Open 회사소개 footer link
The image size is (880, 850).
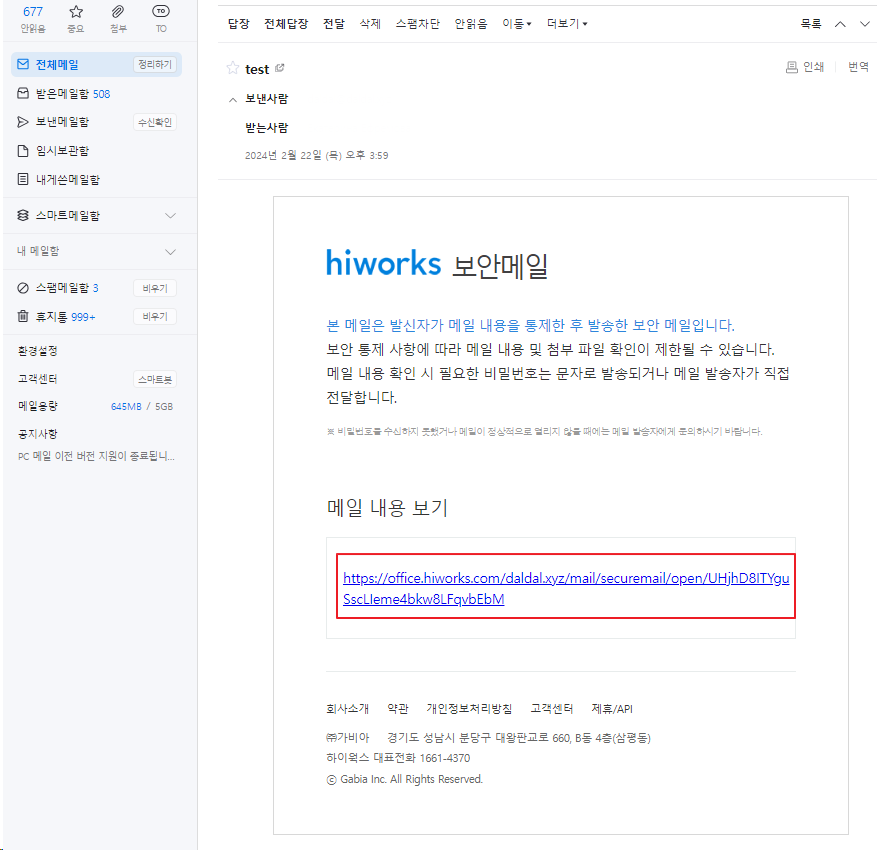point(347,709)
